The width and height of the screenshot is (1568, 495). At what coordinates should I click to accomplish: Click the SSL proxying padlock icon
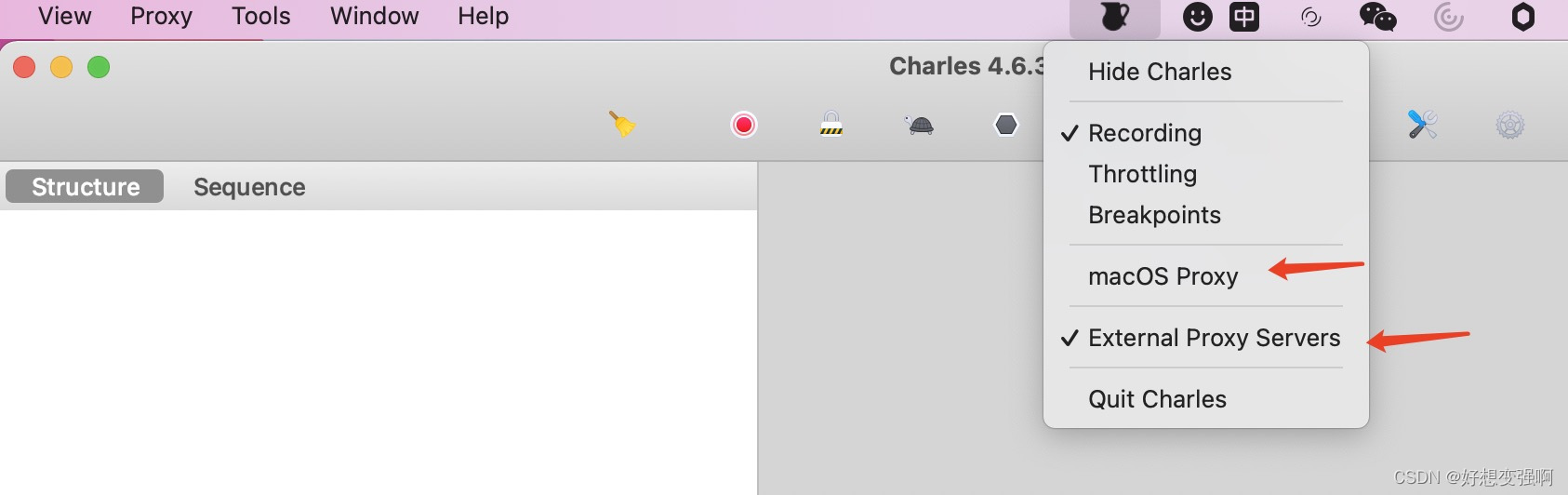(831, 124)
